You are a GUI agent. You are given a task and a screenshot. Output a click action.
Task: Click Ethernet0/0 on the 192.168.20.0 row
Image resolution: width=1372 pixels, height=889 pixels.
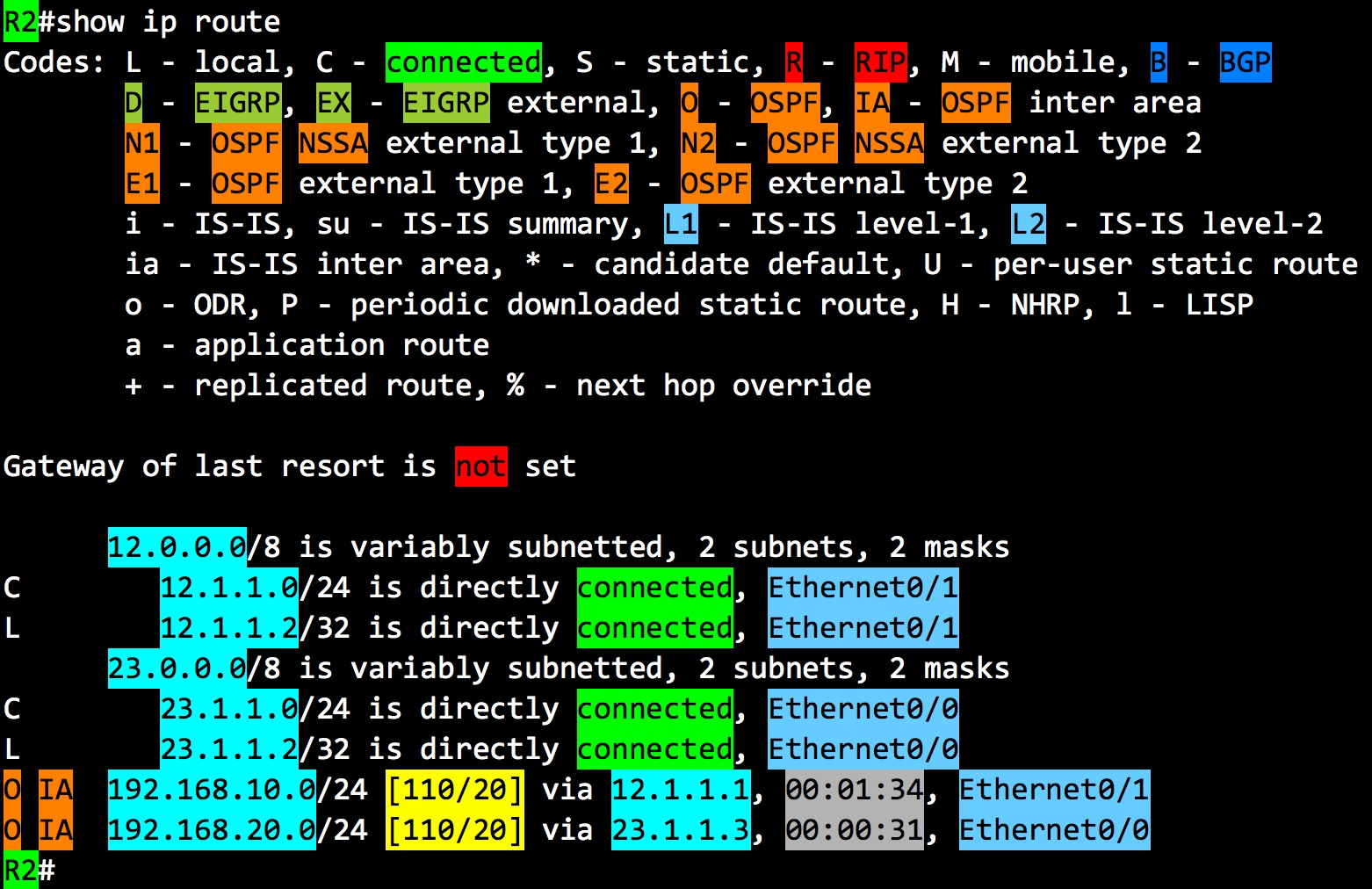click(1054, 830)
